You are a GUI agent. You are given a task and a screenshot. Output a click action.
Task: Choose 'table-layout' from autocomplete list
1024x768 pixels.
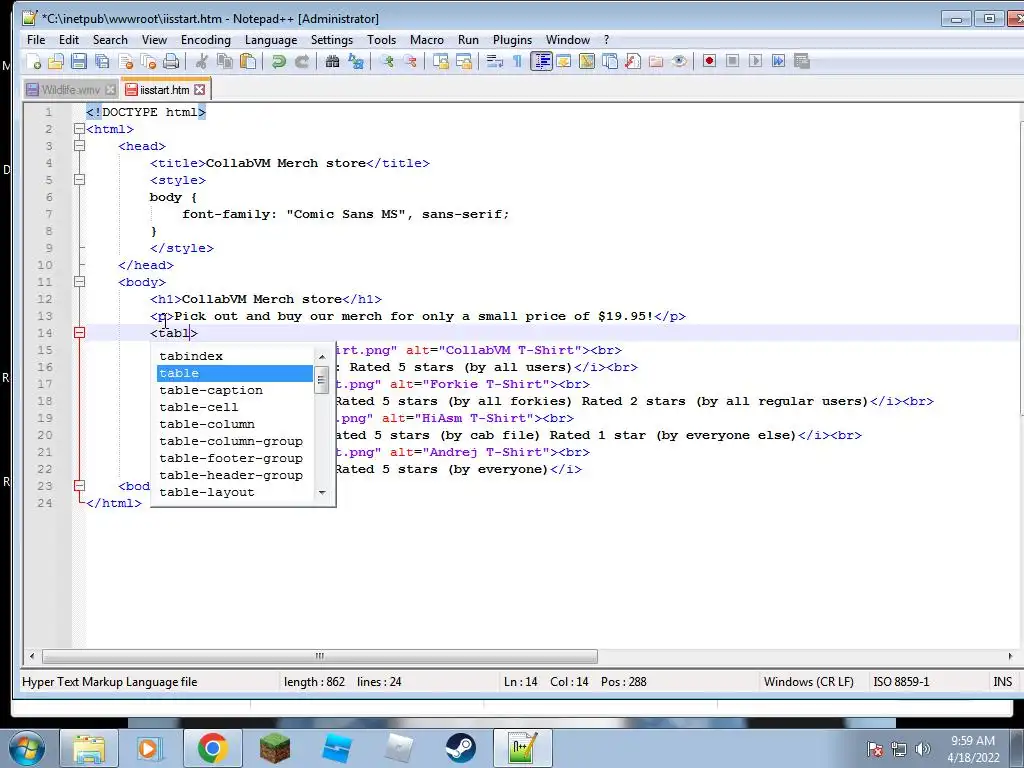(235, 492)
